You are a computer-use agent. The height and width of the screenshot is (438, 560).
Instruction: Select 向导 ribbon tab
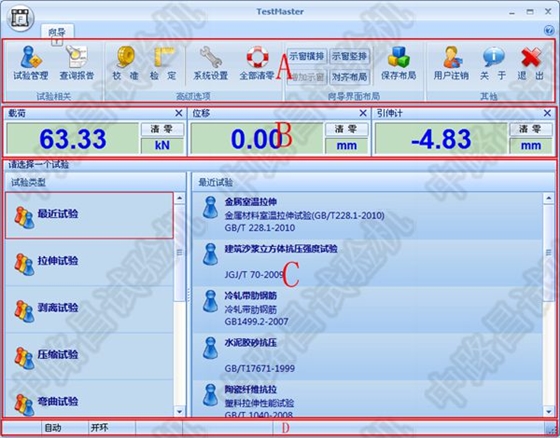[57, 32]
